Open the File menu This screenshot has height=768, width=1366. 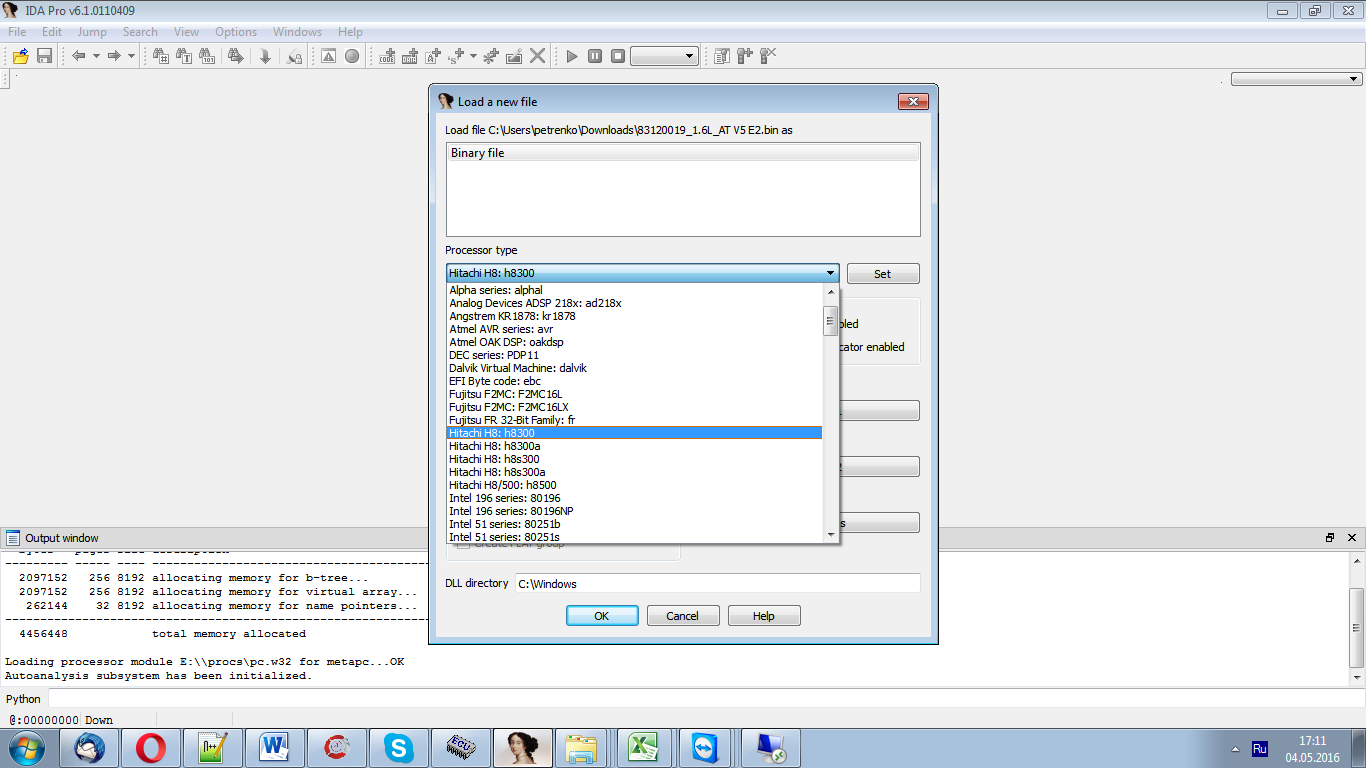[x=17, y=32]
